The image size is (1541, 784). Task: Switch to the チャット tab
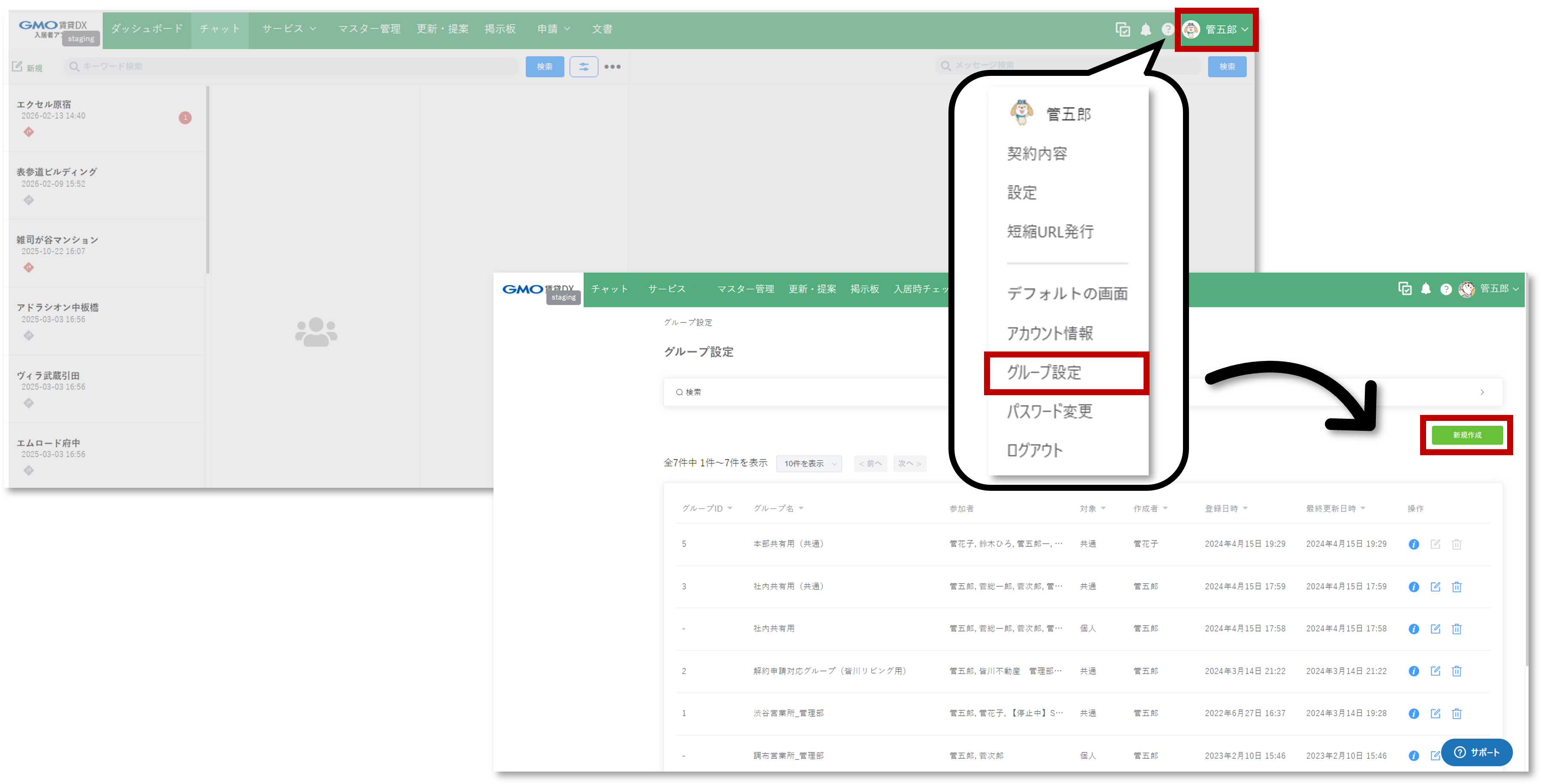click(x=219, y=28)
